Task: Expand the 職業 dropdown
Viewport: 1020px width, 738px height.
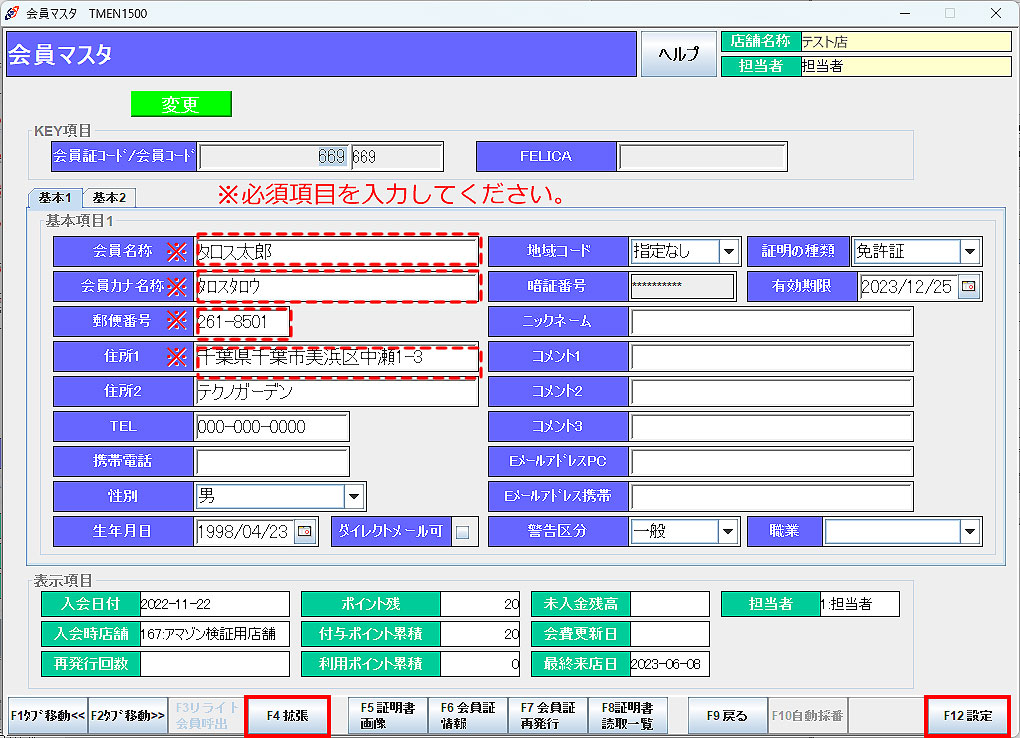Action: point(969,531)
